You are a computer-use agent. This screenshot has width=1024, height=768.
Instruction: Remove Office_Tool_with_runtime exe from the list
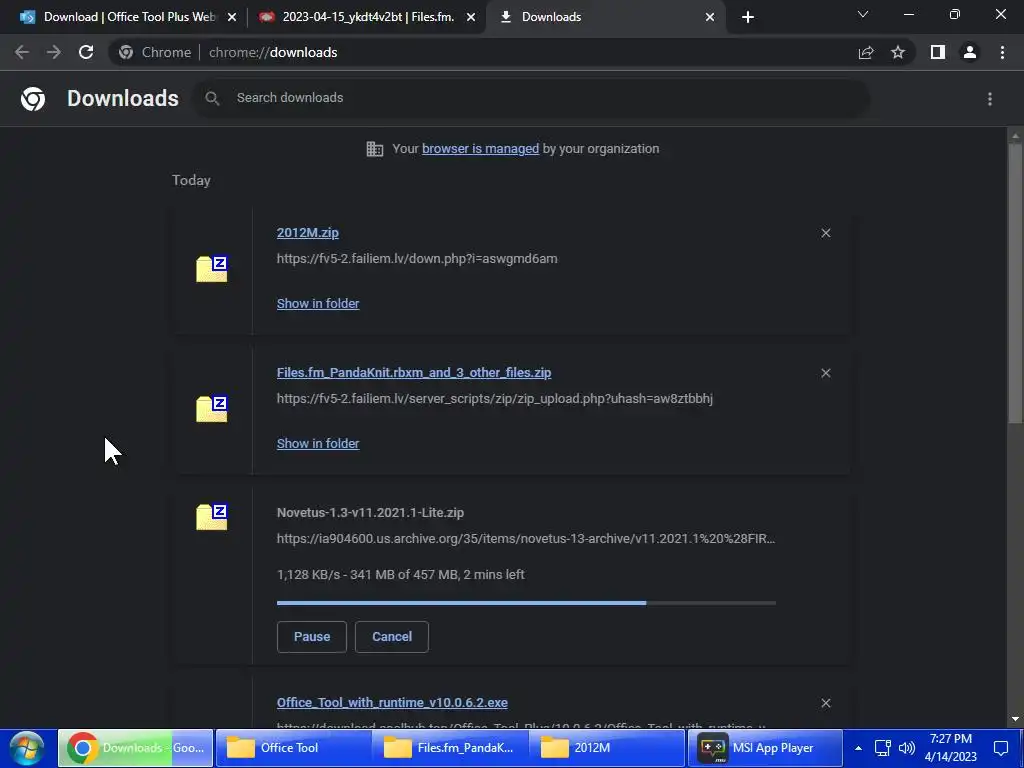[x=825, y=703]
